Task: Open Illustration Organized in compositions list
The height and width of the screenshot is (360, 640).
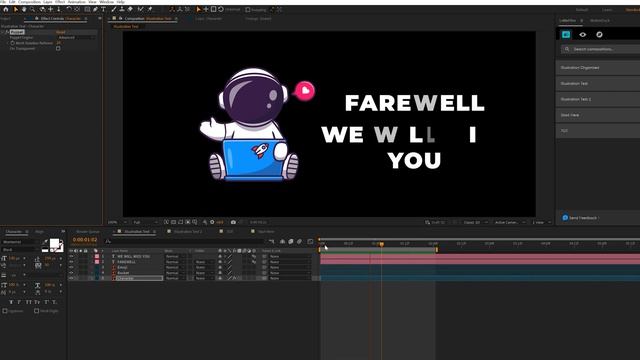Action: tap(598, 68)
